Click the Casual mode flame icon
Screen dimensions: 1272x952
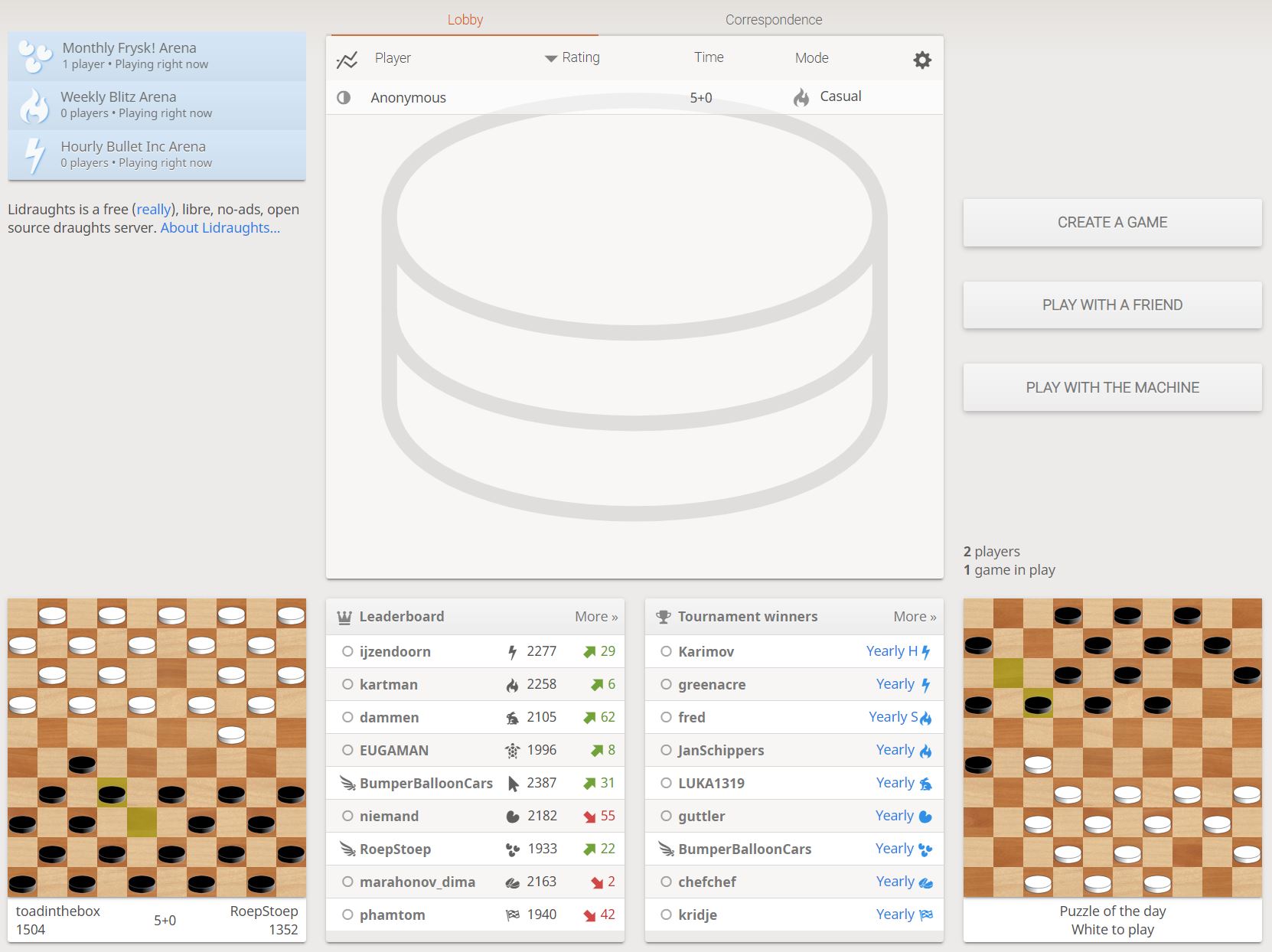pos(801,97)
